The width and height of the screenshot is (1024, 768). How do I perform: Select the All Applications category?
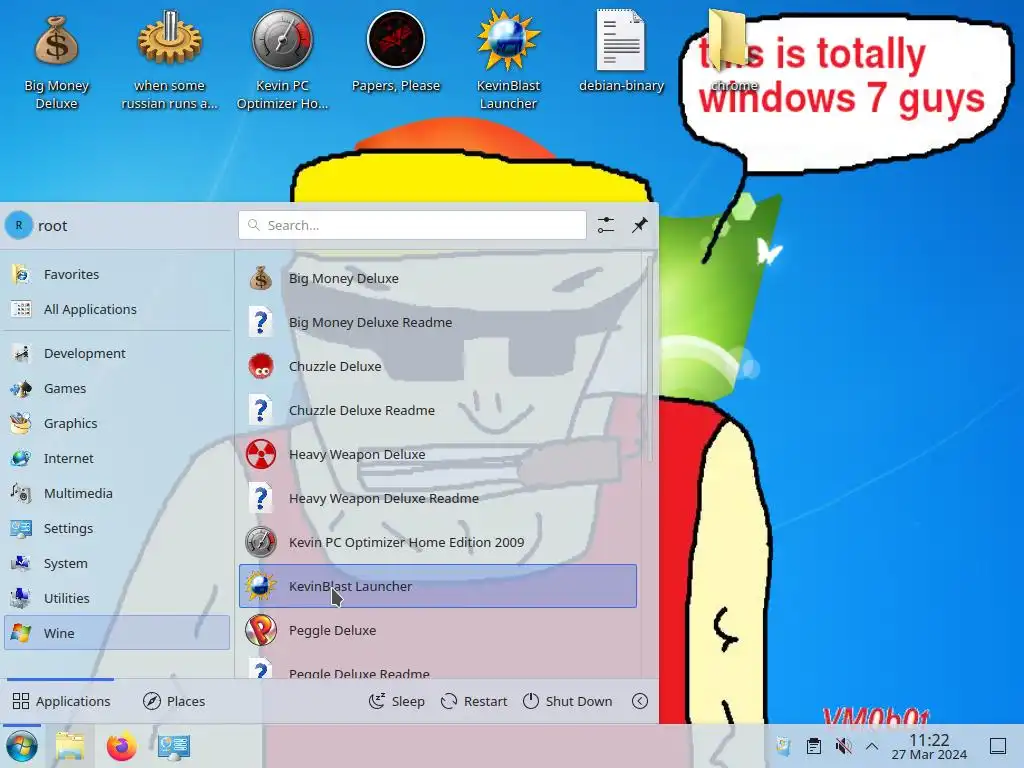click(117, 309)
